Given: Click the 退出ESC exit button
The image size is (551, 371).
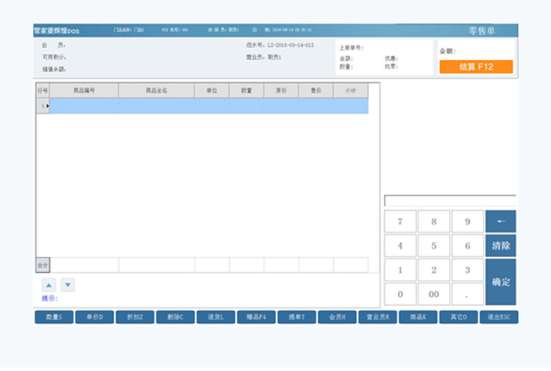Looking at the screenshot, I should [x=499, y=317].
